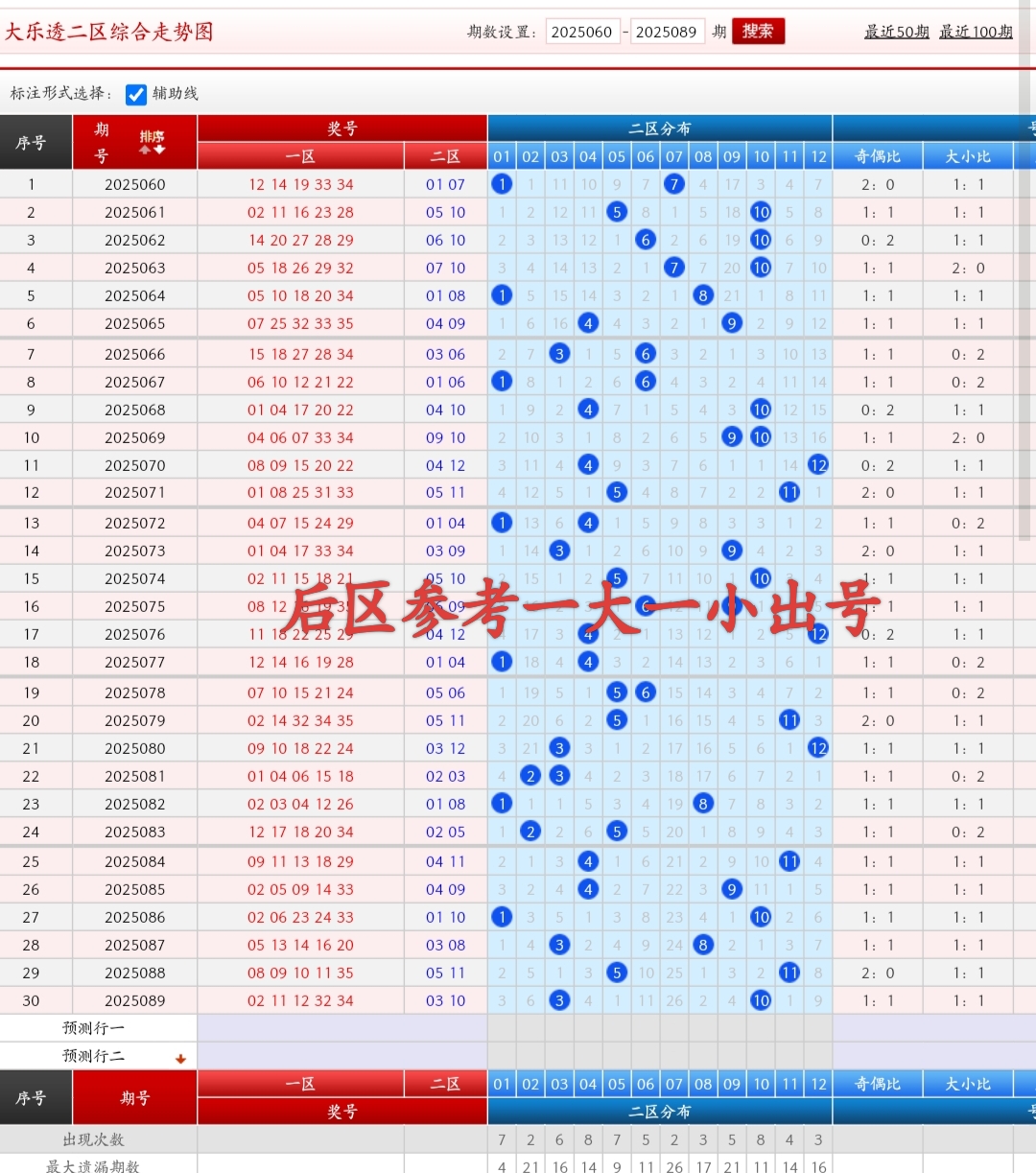Click blue ball 01 in row 2025060
The image size is (1036, 1173).
(x=502, y=184)
